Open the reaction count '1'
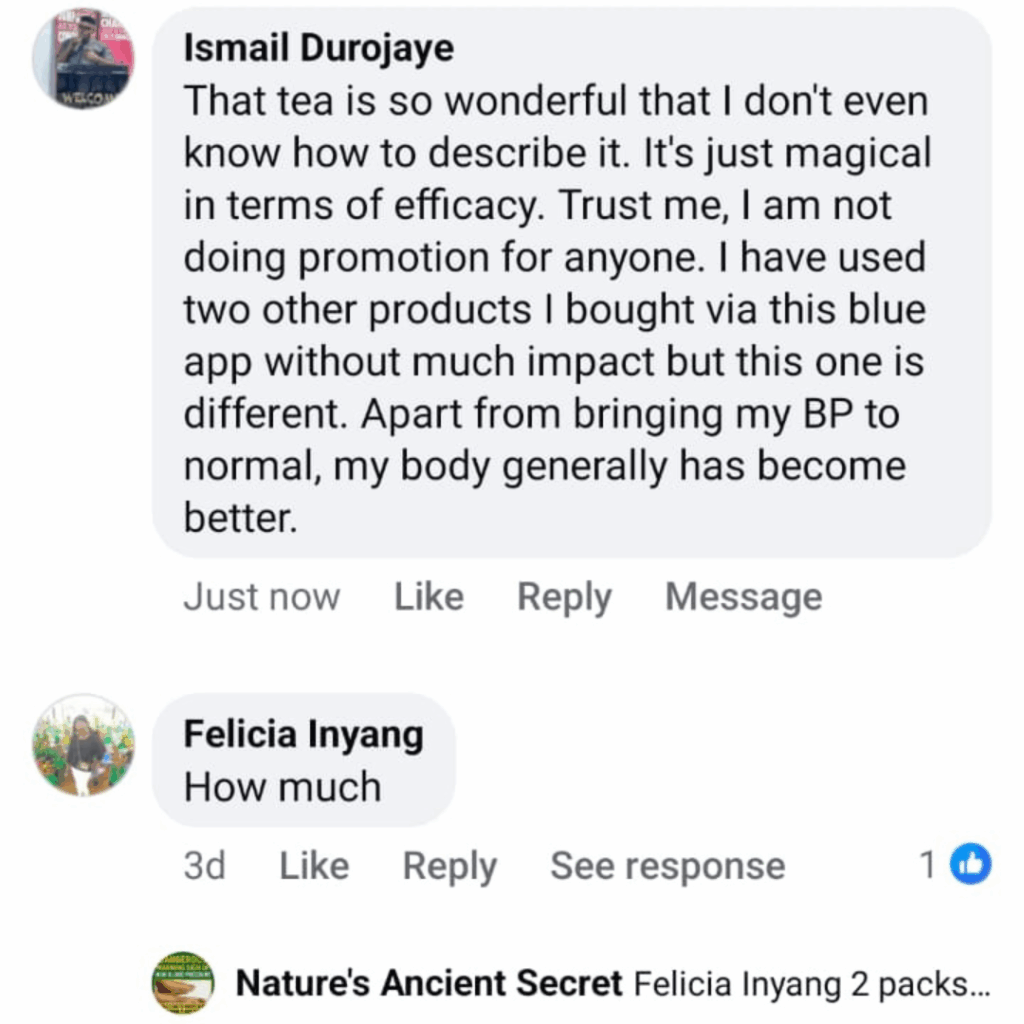The image size is (1024, 1024). tap(928, 865)
